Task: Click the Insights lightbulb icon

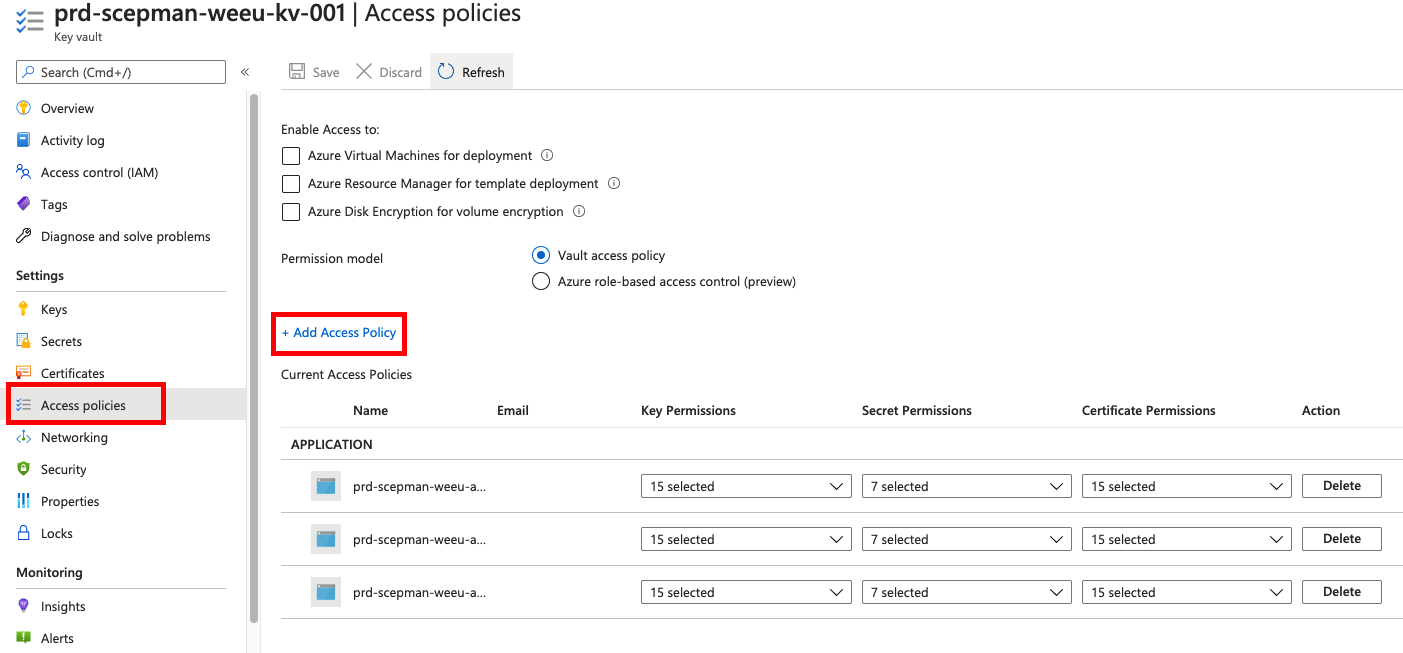Action: (x=24, y=606)
